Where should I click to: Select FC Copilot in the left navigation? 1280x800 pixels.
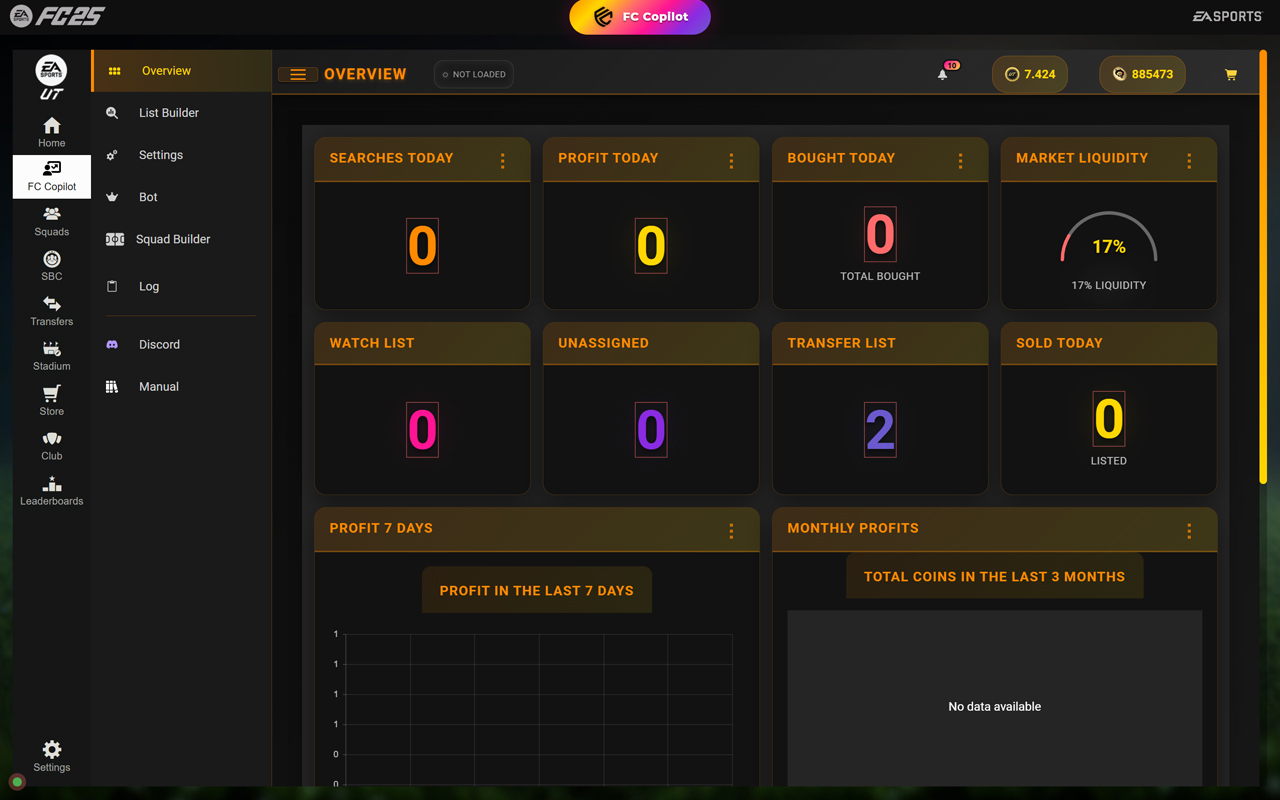tap(52, 176)
